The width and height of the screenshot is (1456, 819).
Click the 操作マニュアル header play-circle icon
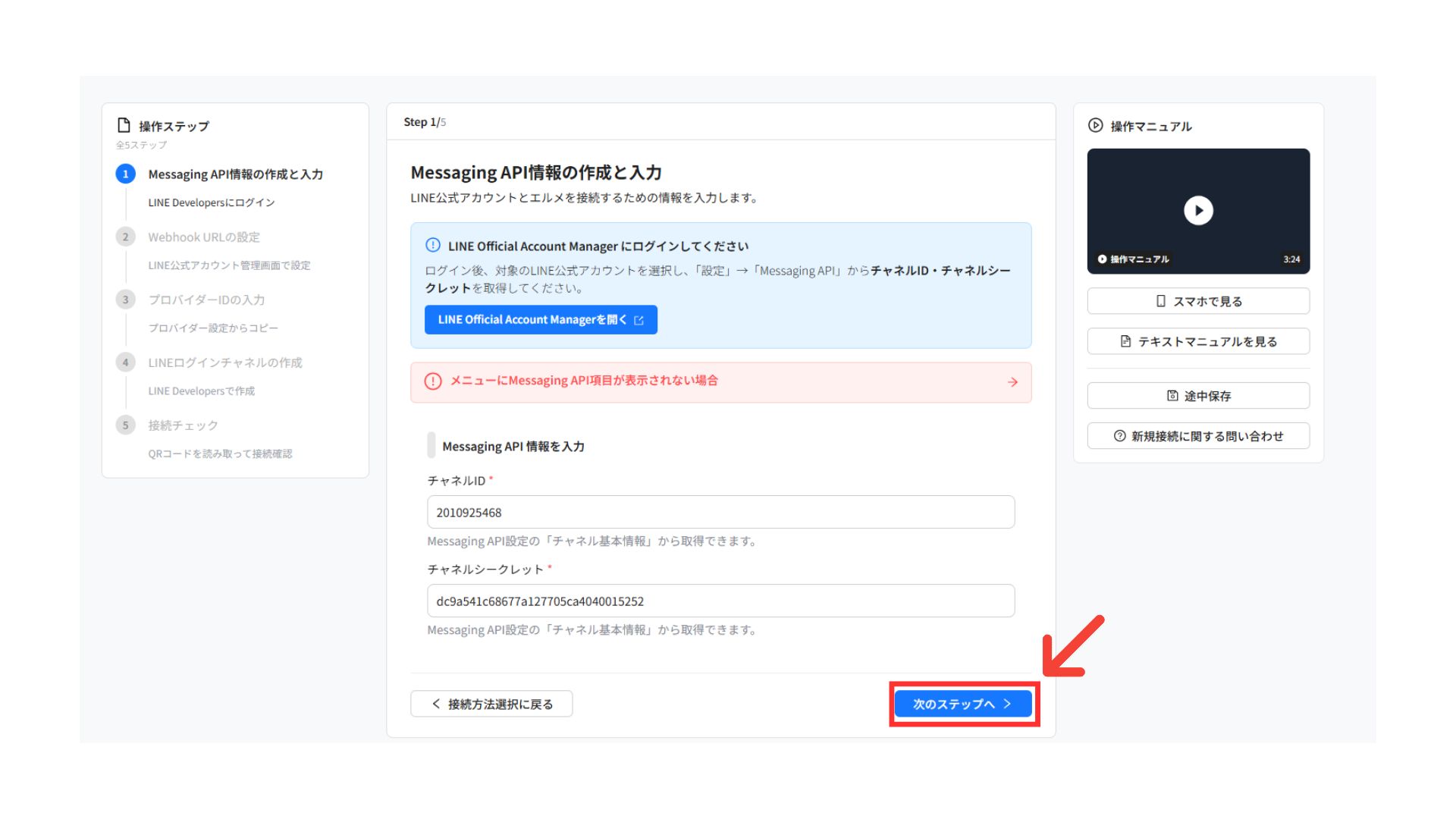(1095, 125)
